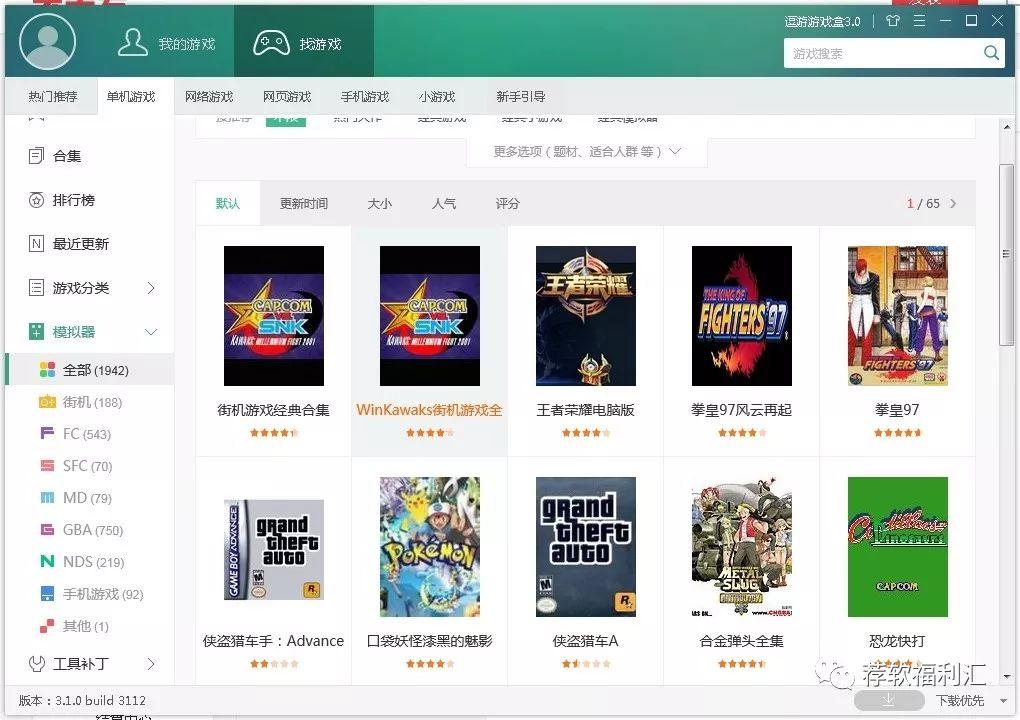Go to next page arrow beside 1/65
Image resolution: width=1020 pixels, height=720 pixels.
[x=953, y=204]
